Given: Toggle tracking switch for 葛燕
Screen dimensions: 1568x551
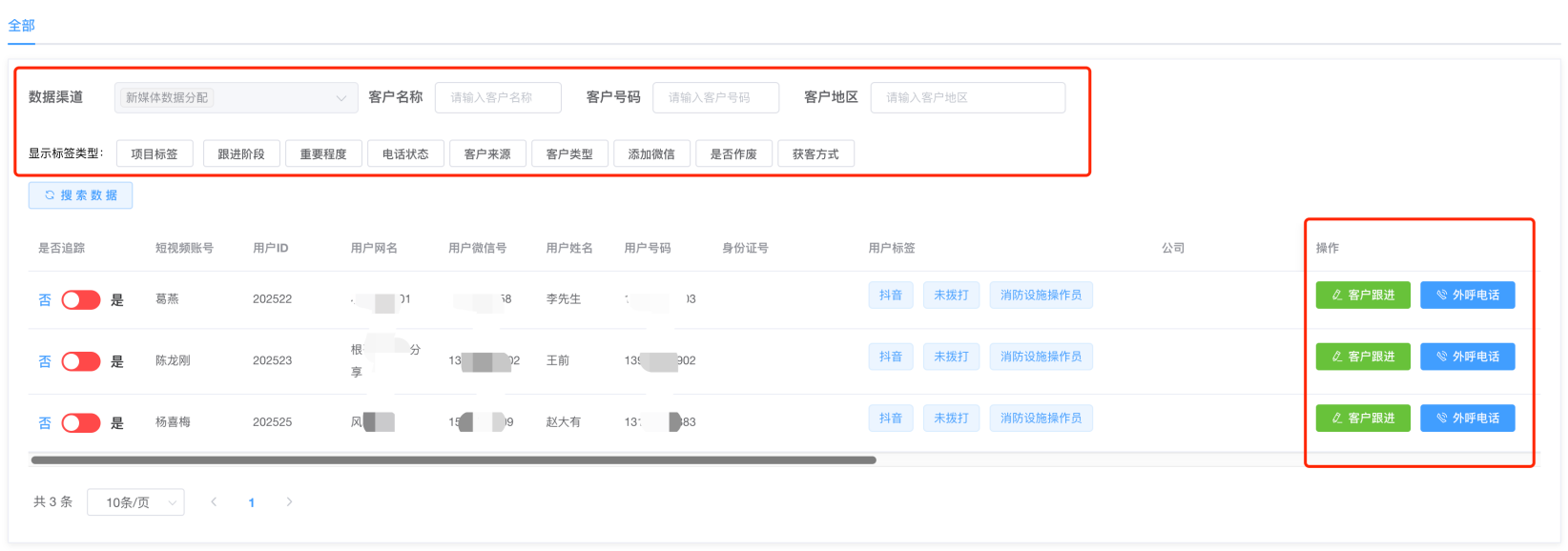Looking at the screenshot, I should 81,300.
